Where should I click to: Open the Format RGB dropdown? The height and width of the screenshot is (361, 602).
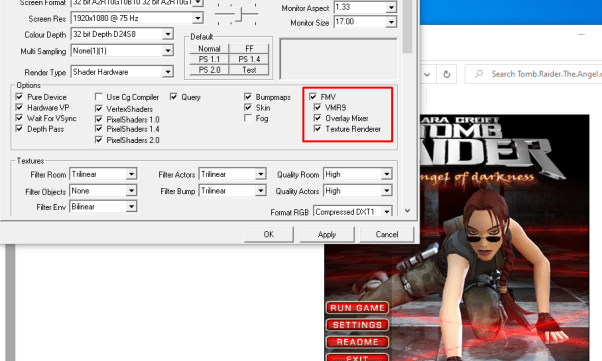click(x=386, y=211)
